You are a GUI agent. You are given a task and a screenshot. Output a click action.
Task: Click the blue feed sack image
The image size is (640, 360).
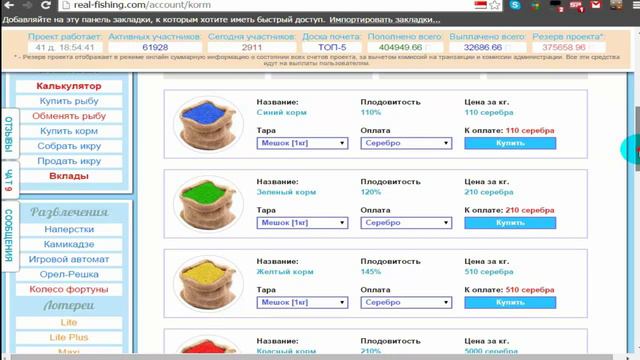(x=208, y=124)
